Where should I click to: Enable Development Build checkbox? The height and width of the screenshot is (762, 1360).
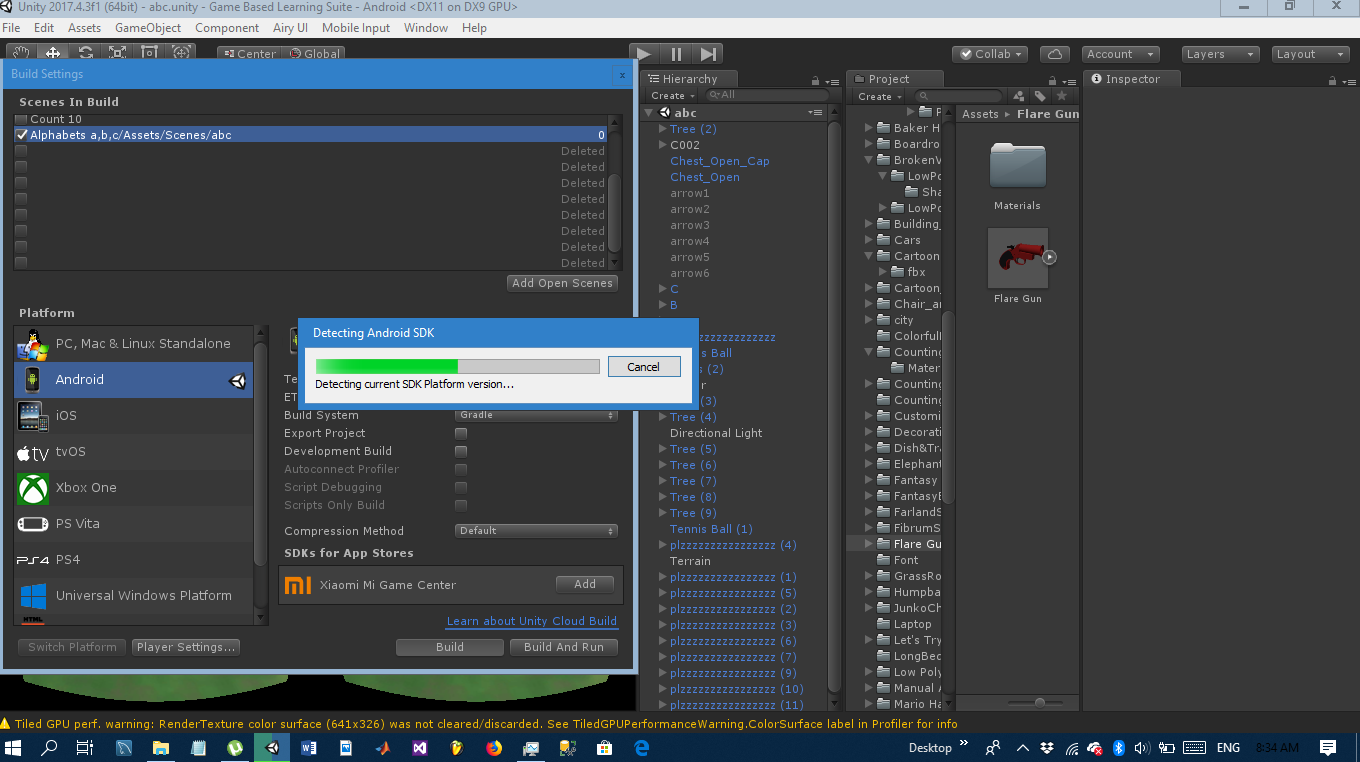[461, 451]
